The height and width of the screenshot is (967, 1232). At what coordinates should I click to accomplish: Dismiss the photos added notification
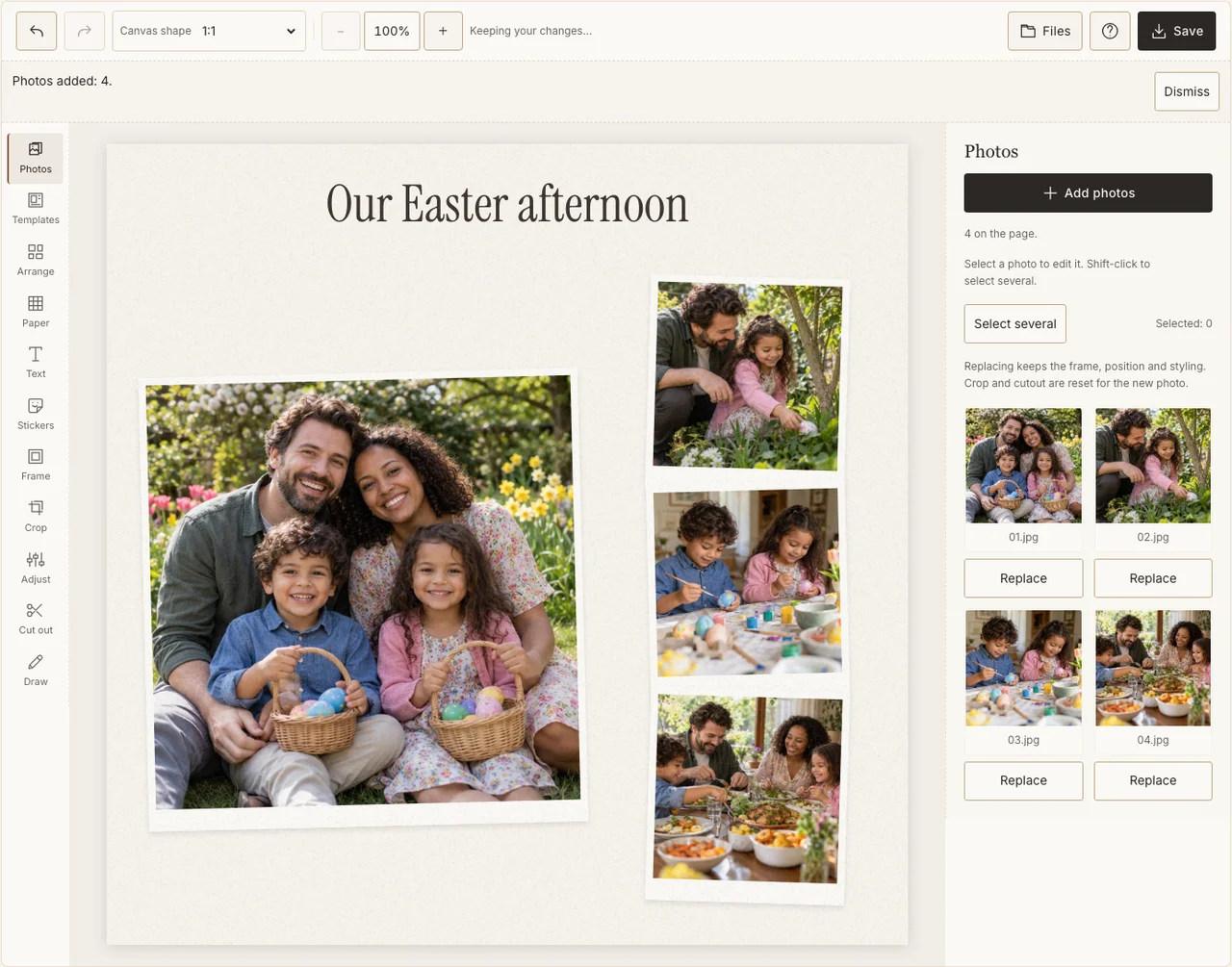(1187, 91)
